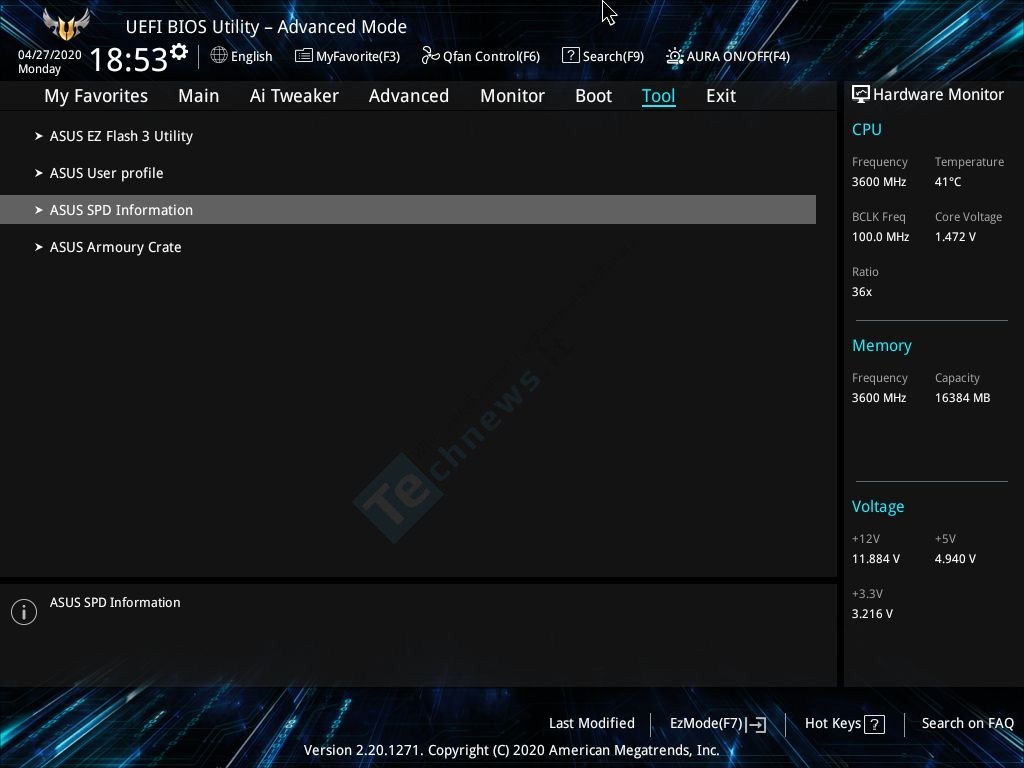Click BCLK Freq value 100.0 MHz
The height and width of the screenshot is (768, 1024).
[880, 236]
